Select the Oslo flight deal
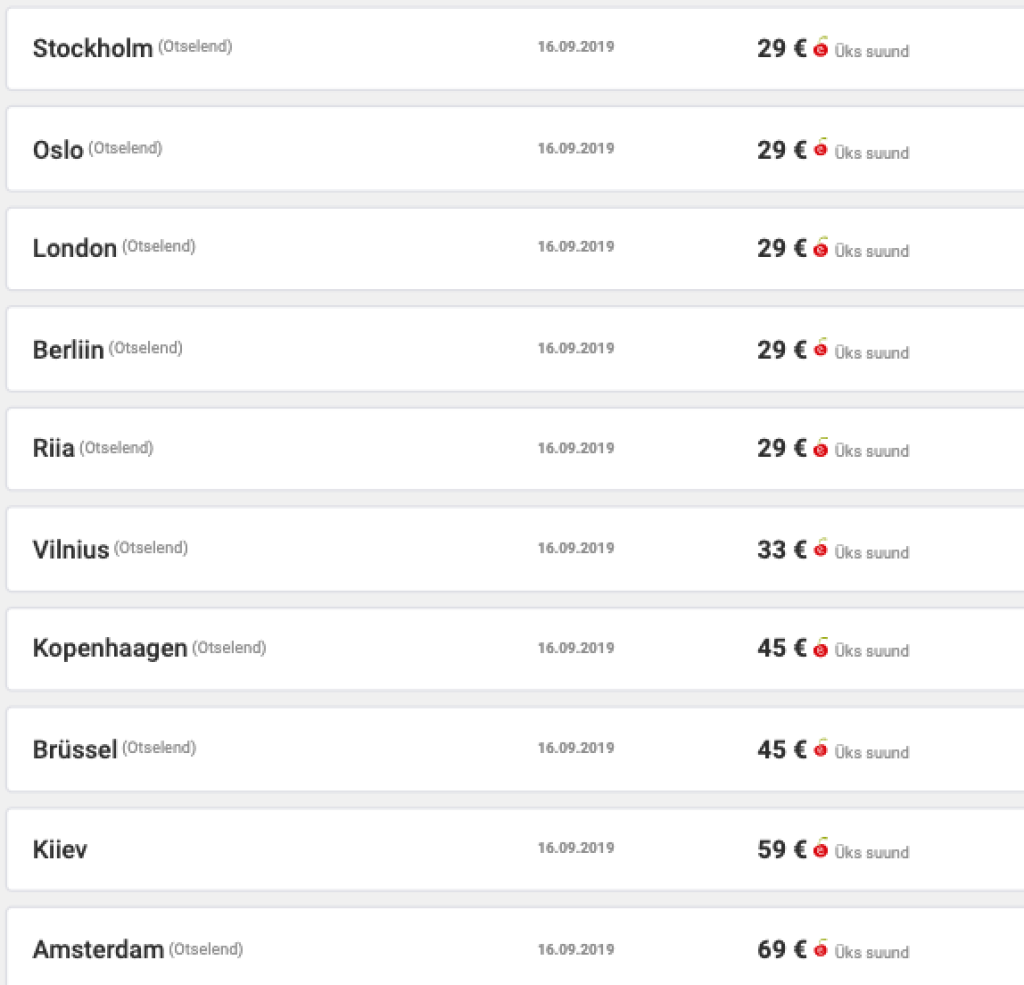The height and width of the screenshot is (985, 1024). pyautogui.click(x=58, y=150)
